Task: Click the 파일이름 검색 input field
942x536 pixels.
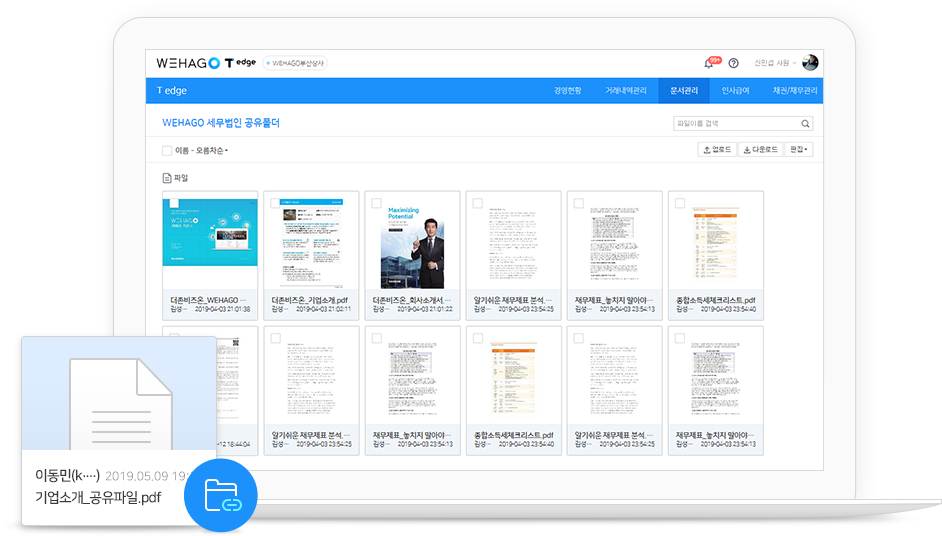Action: click(x=735, y=124)
